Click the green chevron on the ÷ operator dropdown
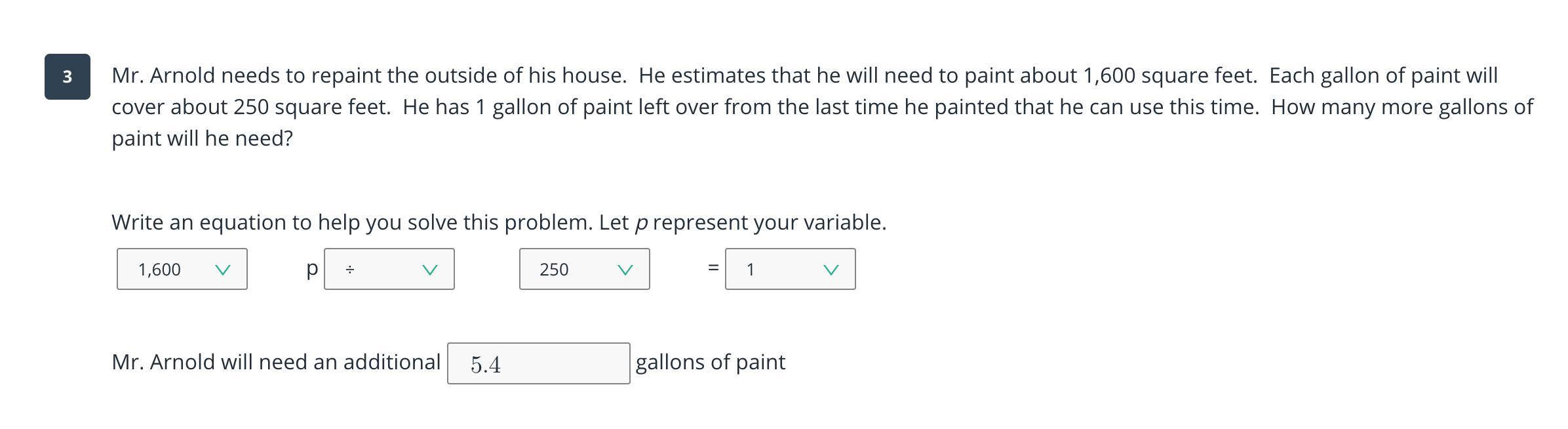The image size is (1568, 429). 430,270
